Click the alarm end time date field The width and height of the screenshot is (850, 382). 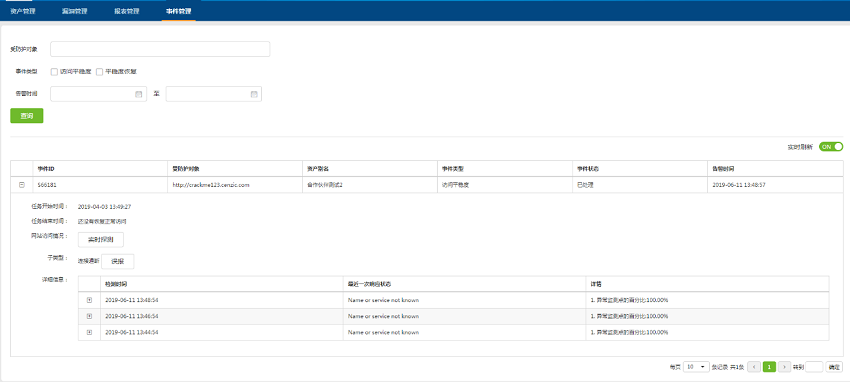[x=214, y=94]
